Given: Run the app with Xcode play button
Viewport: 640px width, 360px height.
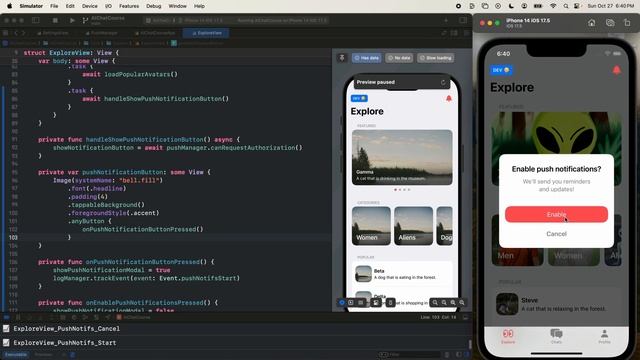Looking at the screenshot, I should 72,20.
